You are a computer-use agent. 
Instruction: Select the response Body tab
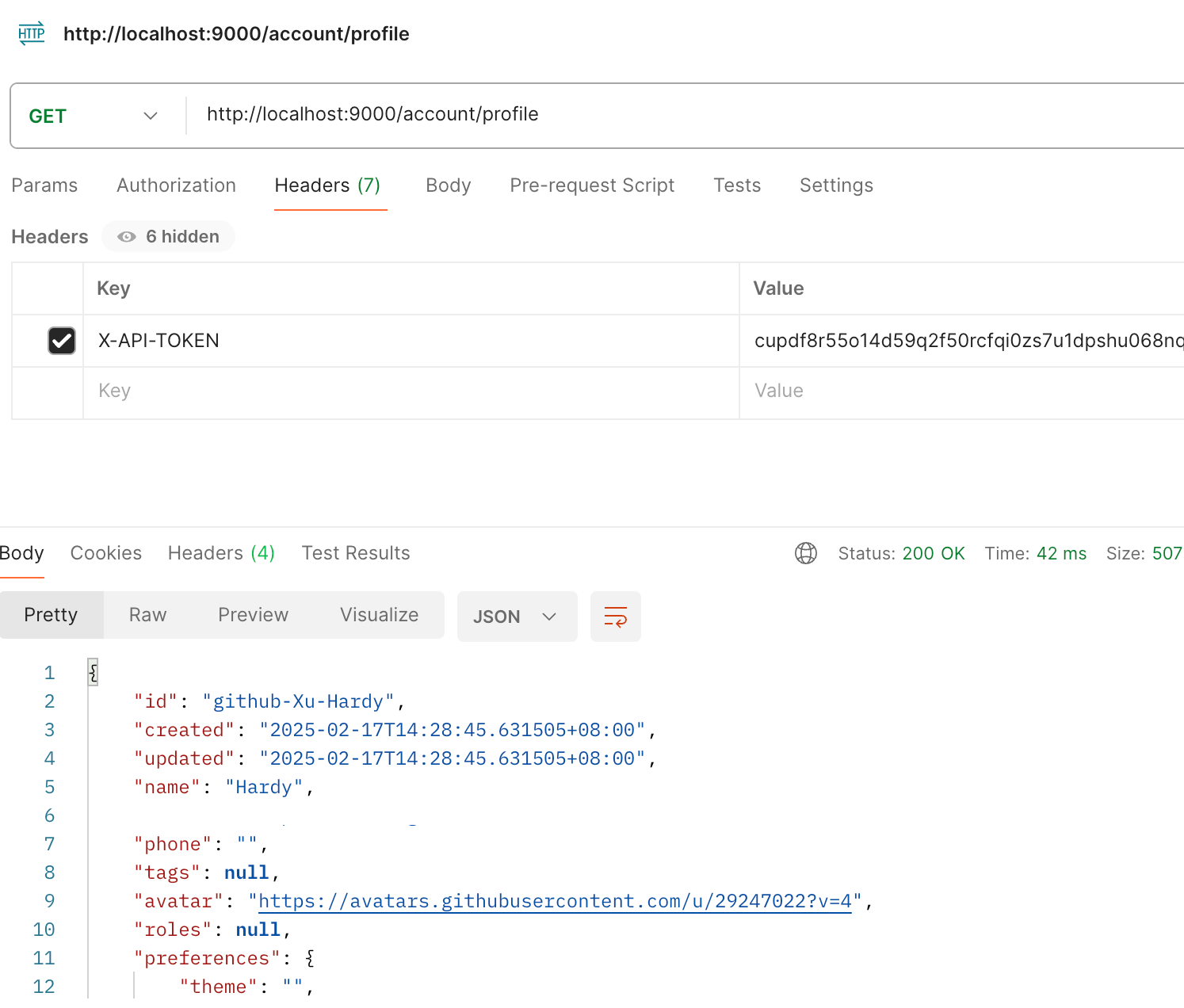pos(22,553)
